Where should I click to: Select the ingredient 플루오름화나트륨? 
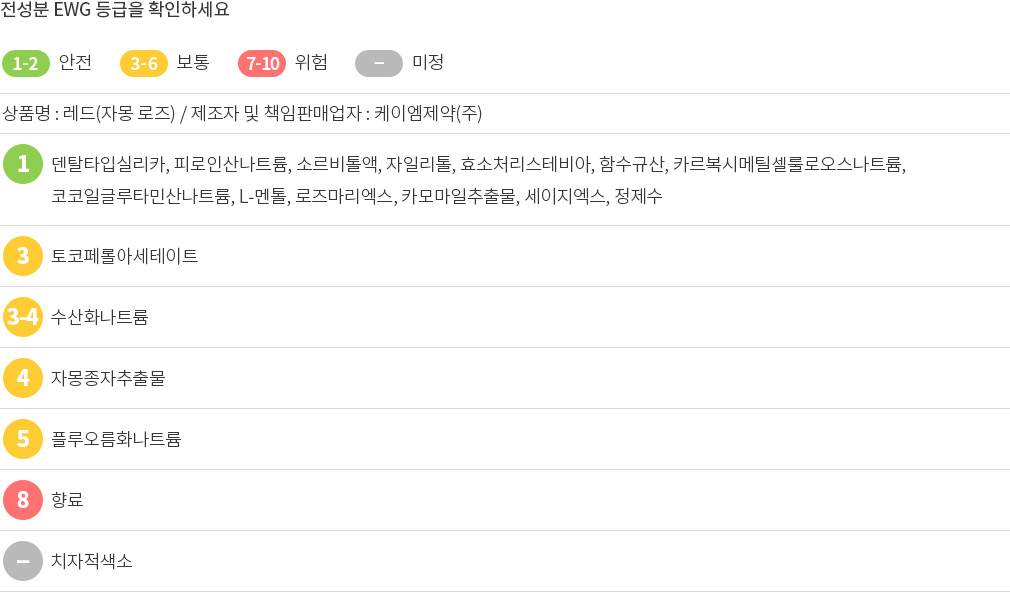pyautogui.click(x=116, y=439)
